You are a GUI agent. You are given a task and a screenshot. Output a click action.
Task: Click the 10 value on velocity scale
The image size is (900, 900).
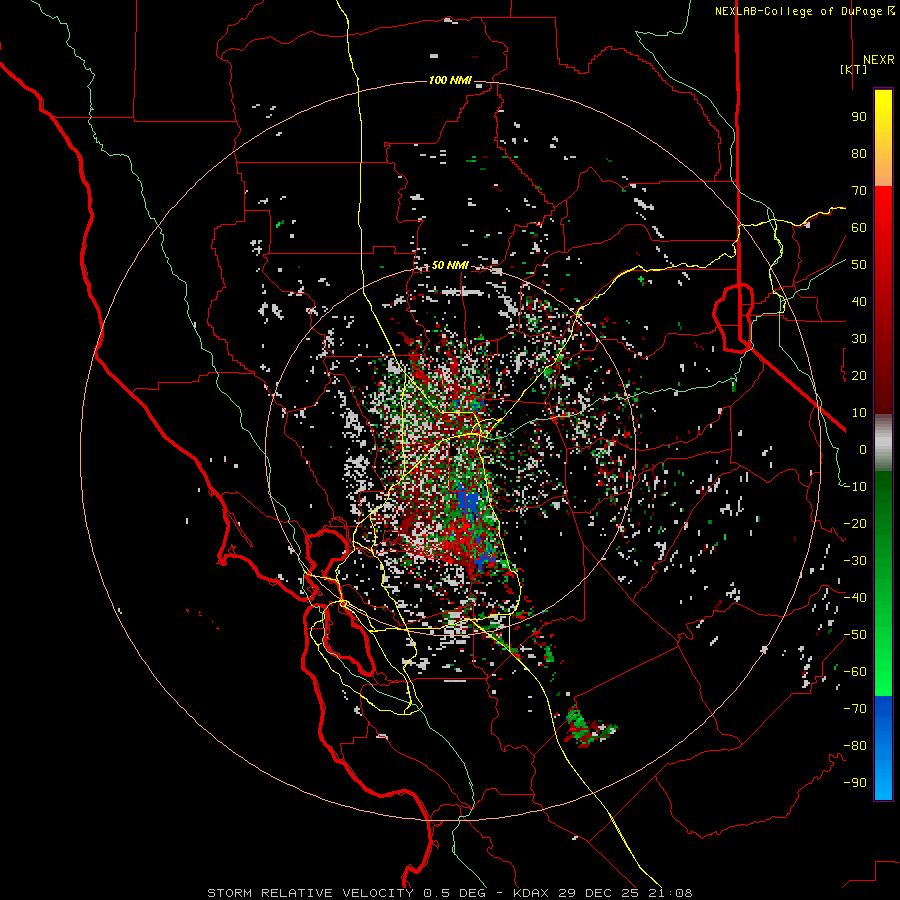coord(859,413)
